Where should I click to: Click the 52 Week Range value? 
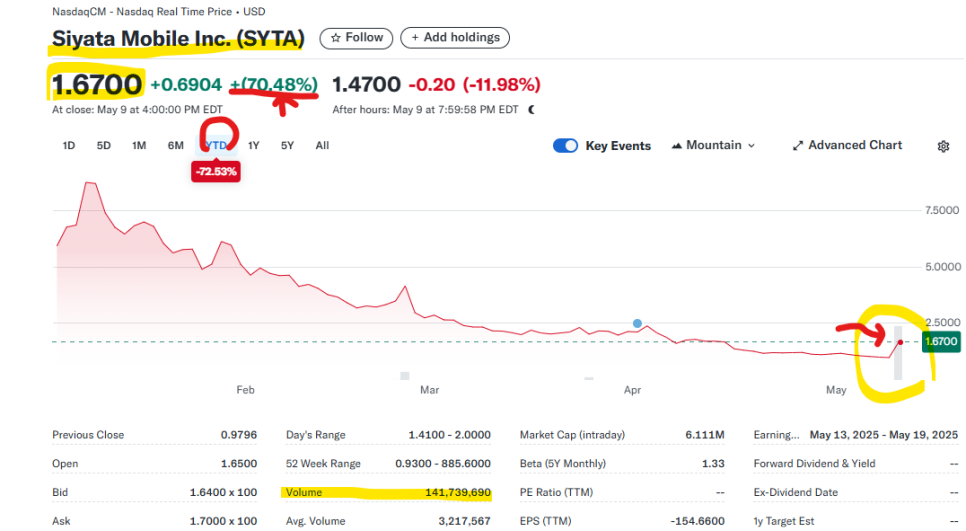442,464
